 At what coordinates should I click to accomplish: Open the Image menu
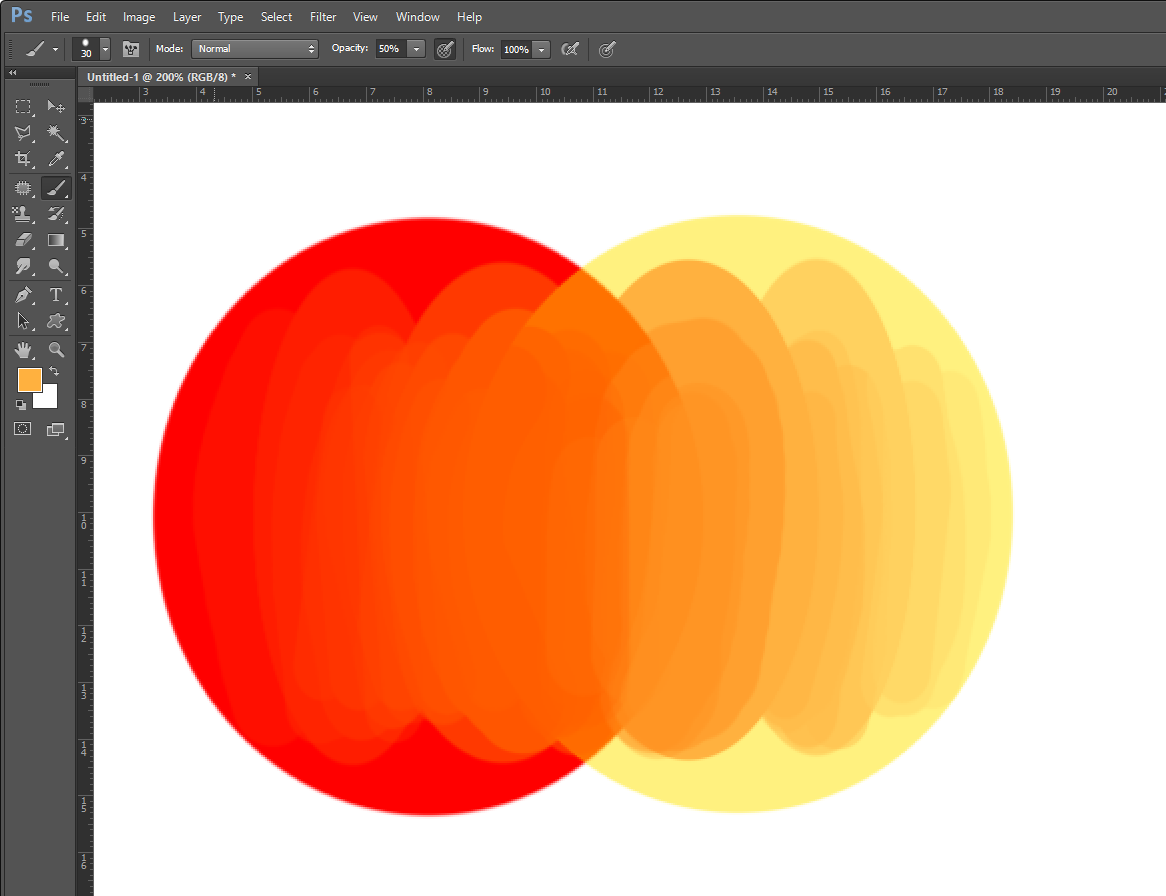(139, 16)
